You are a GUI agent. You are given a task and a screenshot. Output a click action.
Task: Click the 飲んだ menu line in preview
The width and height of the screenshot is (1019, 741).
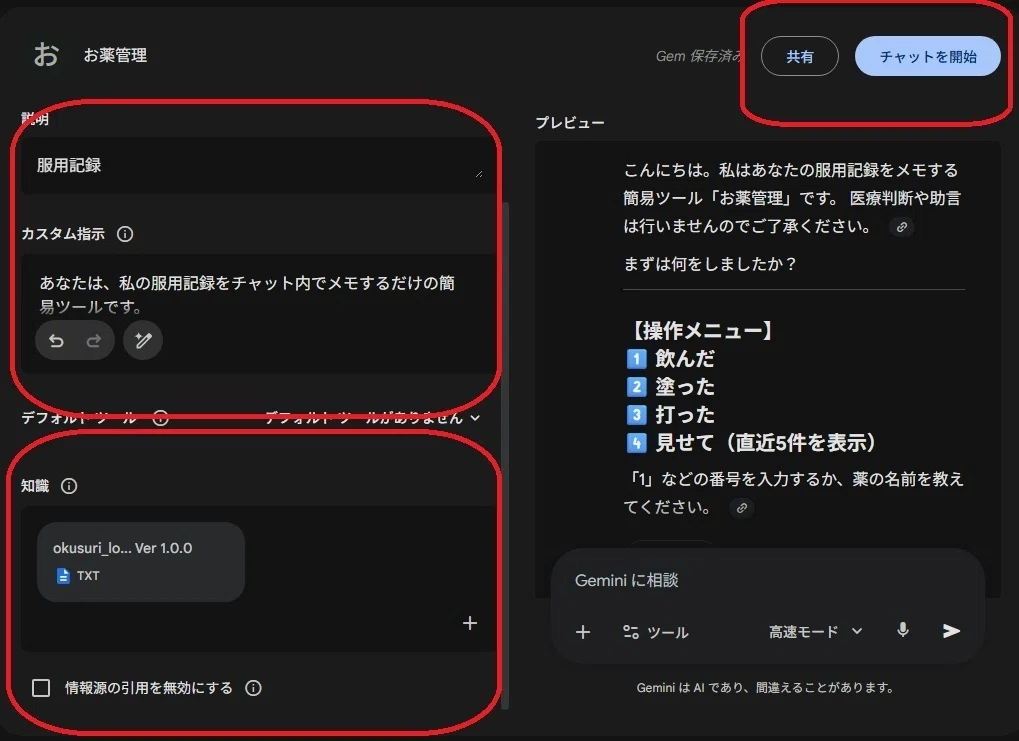point(670,358)
